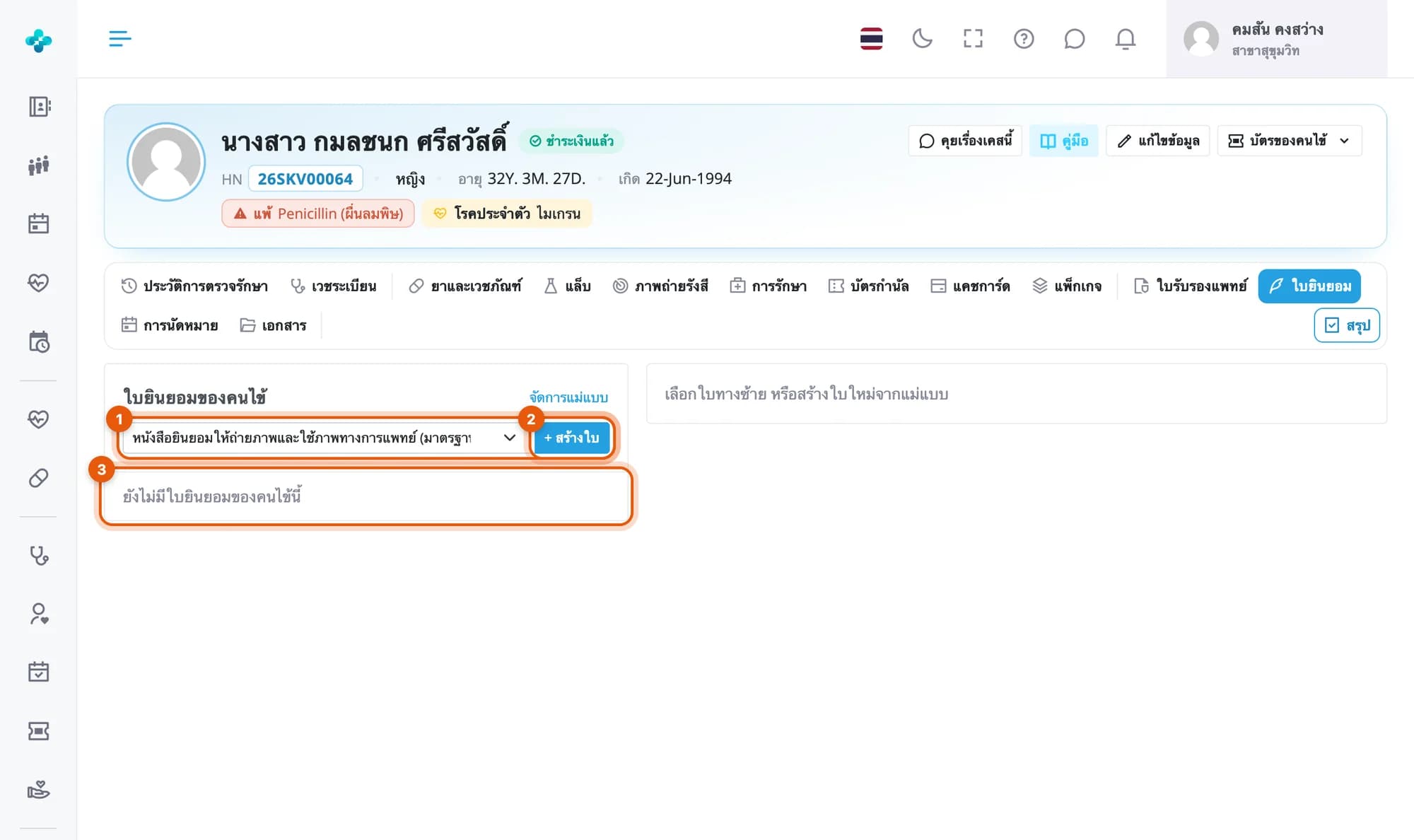Open the ภาพถ่ายรังสี tab

click(660, 286)
